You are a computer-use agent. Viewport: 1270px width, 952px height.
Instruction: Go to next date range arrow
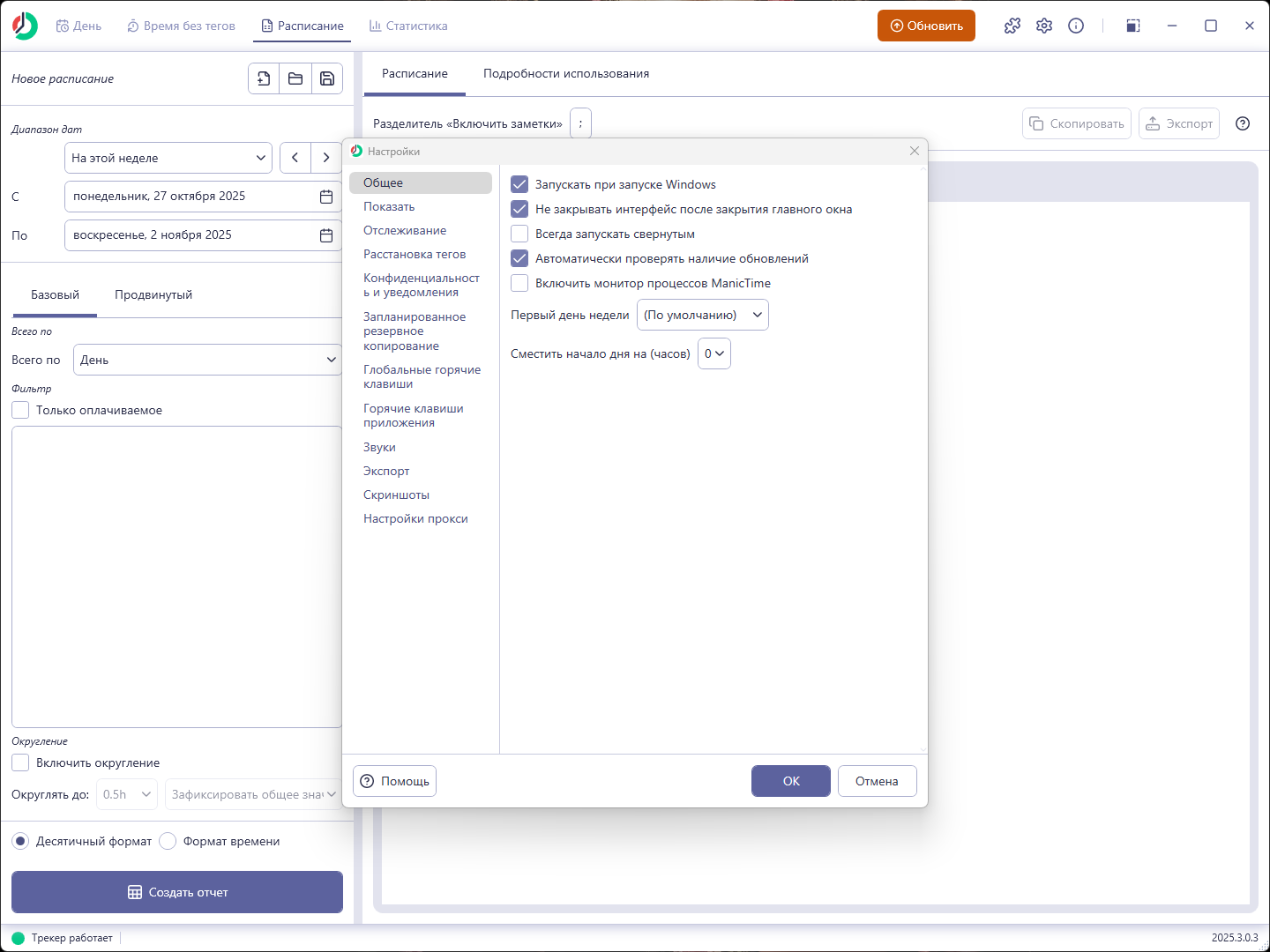click(326, 158)
